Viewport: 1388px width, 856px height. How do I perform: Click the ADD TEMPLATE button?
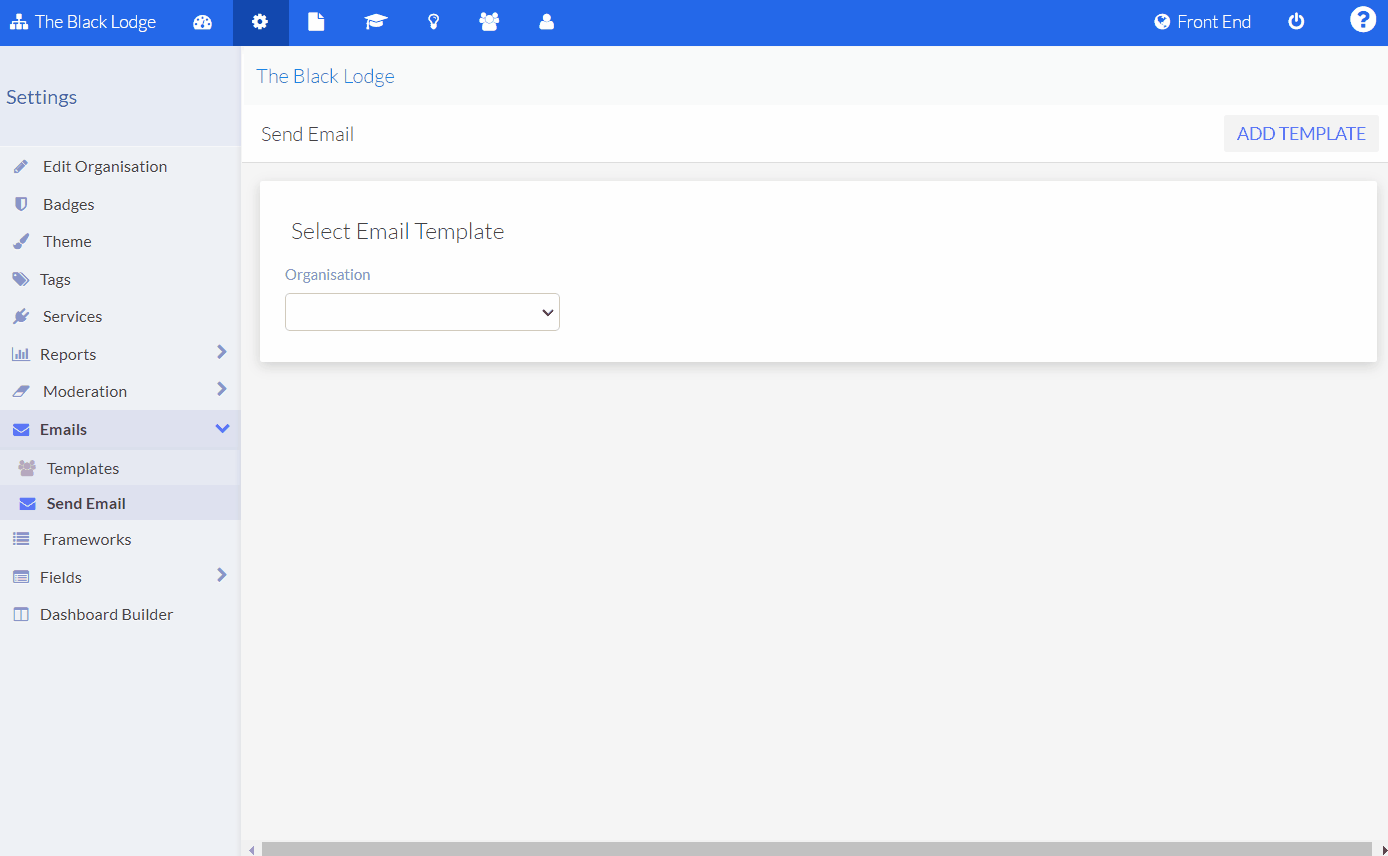click(x=1300, y=133)
